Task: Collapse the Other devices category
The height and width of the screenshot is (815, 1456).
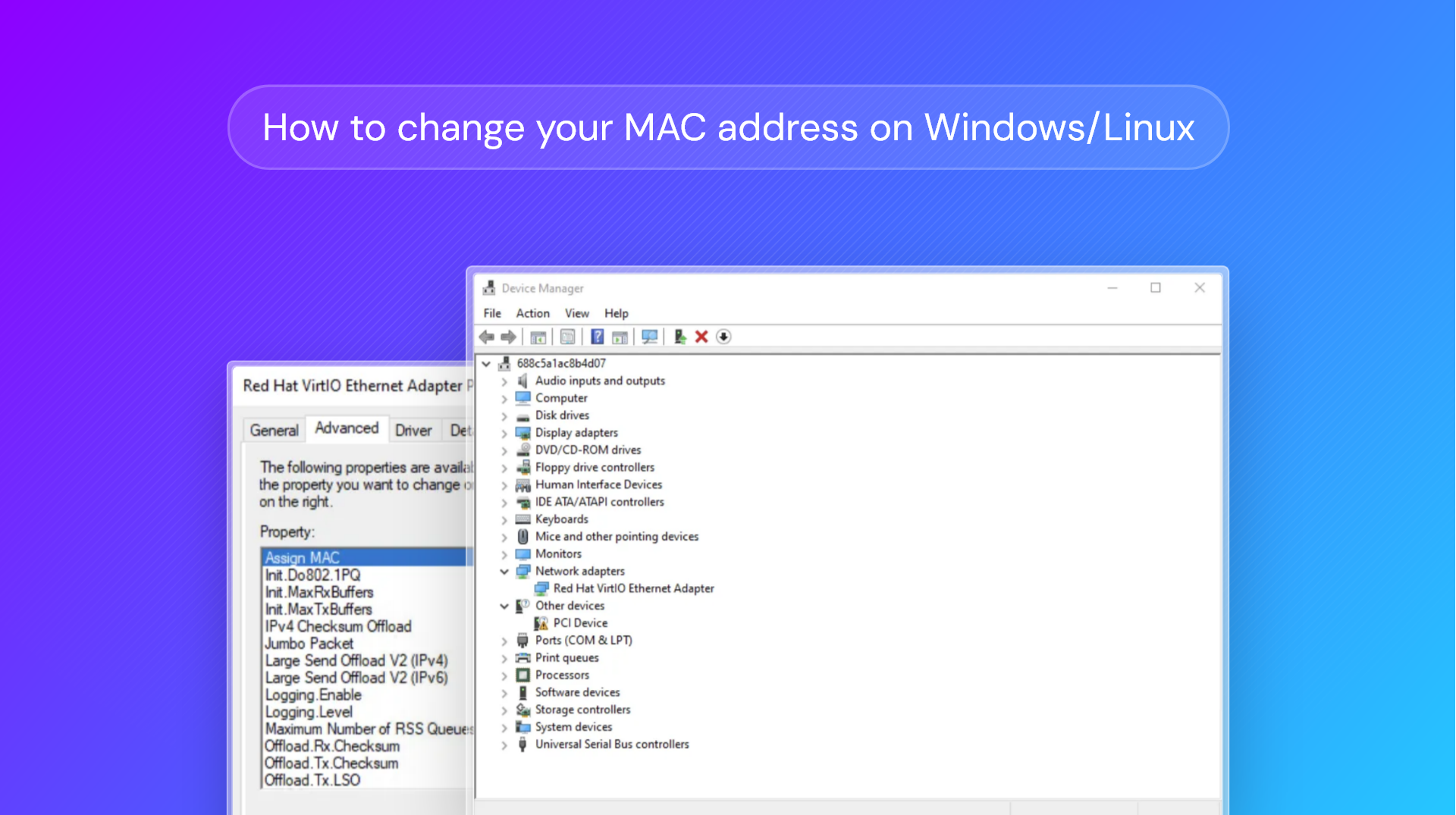Action: [x=504, y=606]
